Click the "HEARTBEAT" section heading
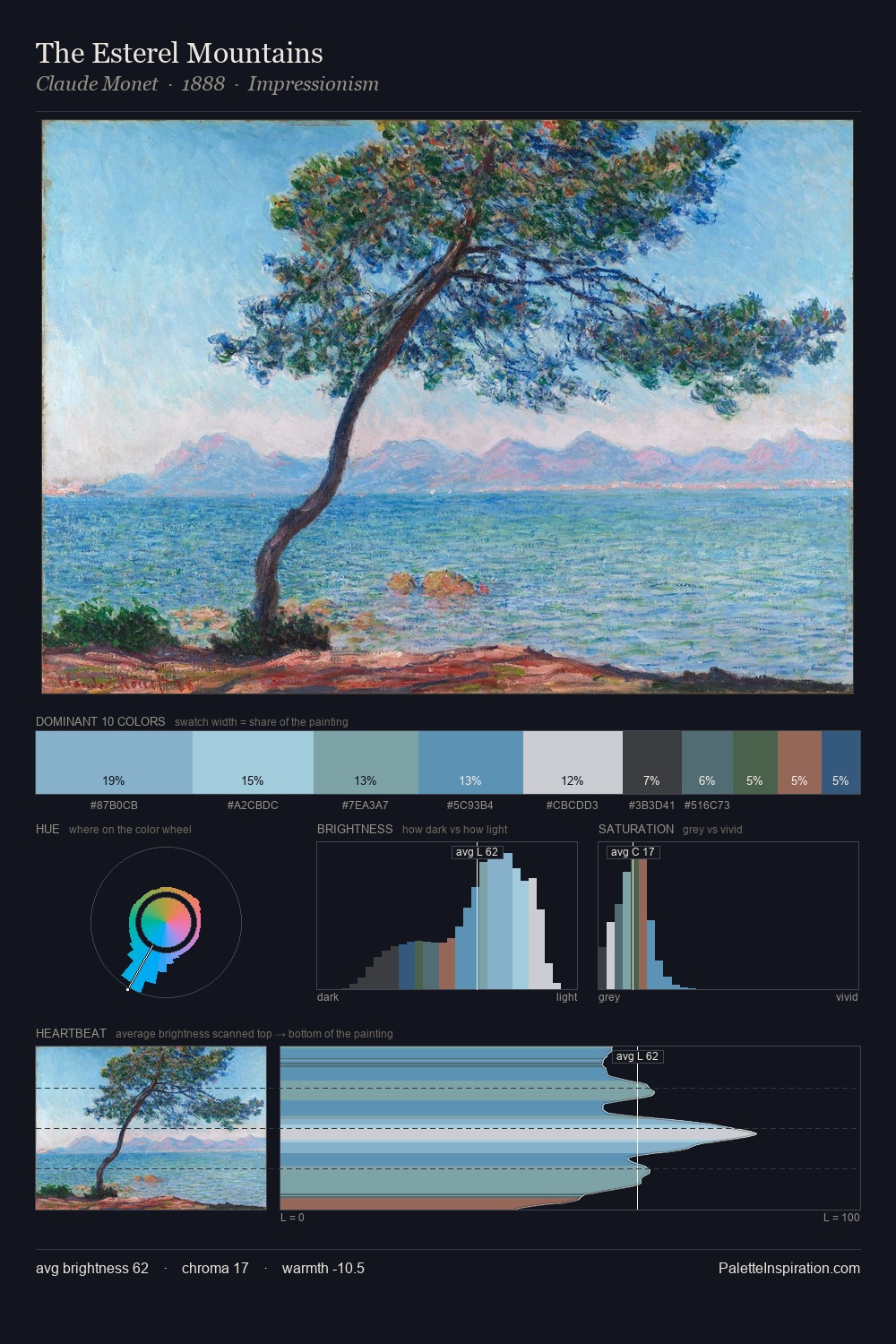The width and height of the screenshot is (896, 1344). coord(71,1033)
